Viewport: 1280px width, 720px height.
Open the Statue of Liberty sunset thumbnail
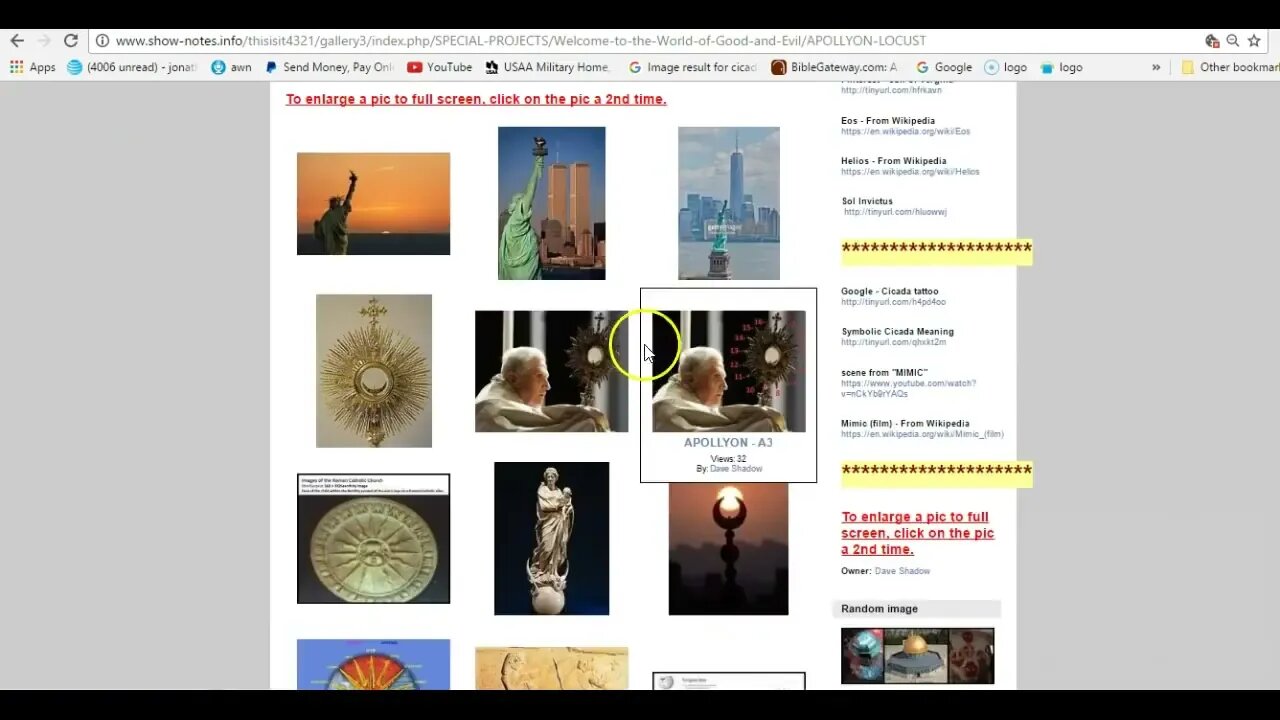click(x=373, y=203)
